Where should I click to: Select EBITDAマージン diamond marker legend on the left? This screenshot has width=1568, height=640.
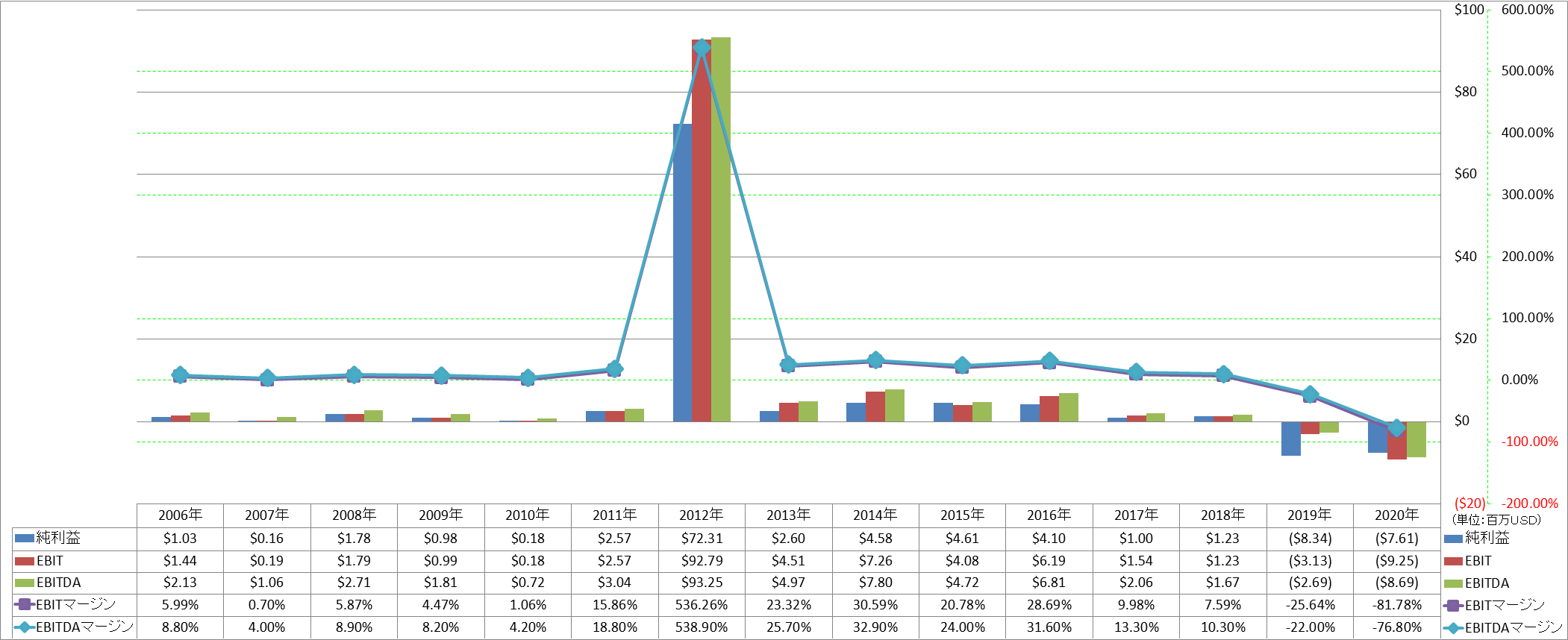tap(25, 627)
